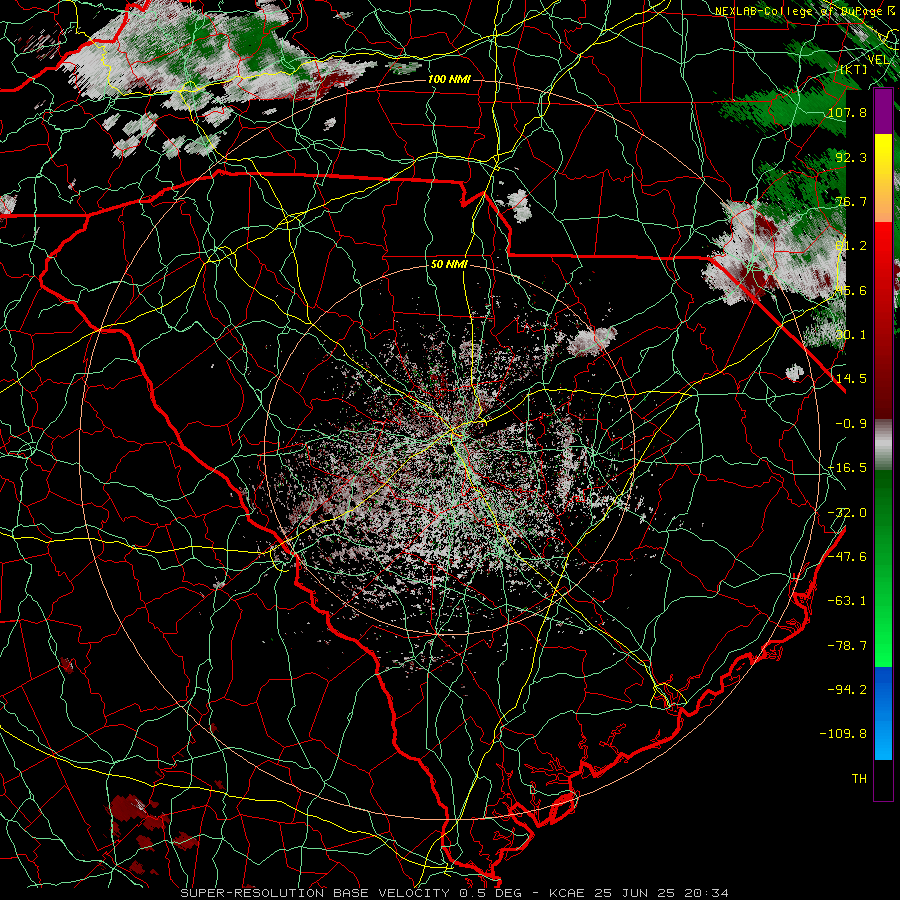Click the 100 NMI range ring label
This screenshot has height=900, width=900.
coord(449,79)
